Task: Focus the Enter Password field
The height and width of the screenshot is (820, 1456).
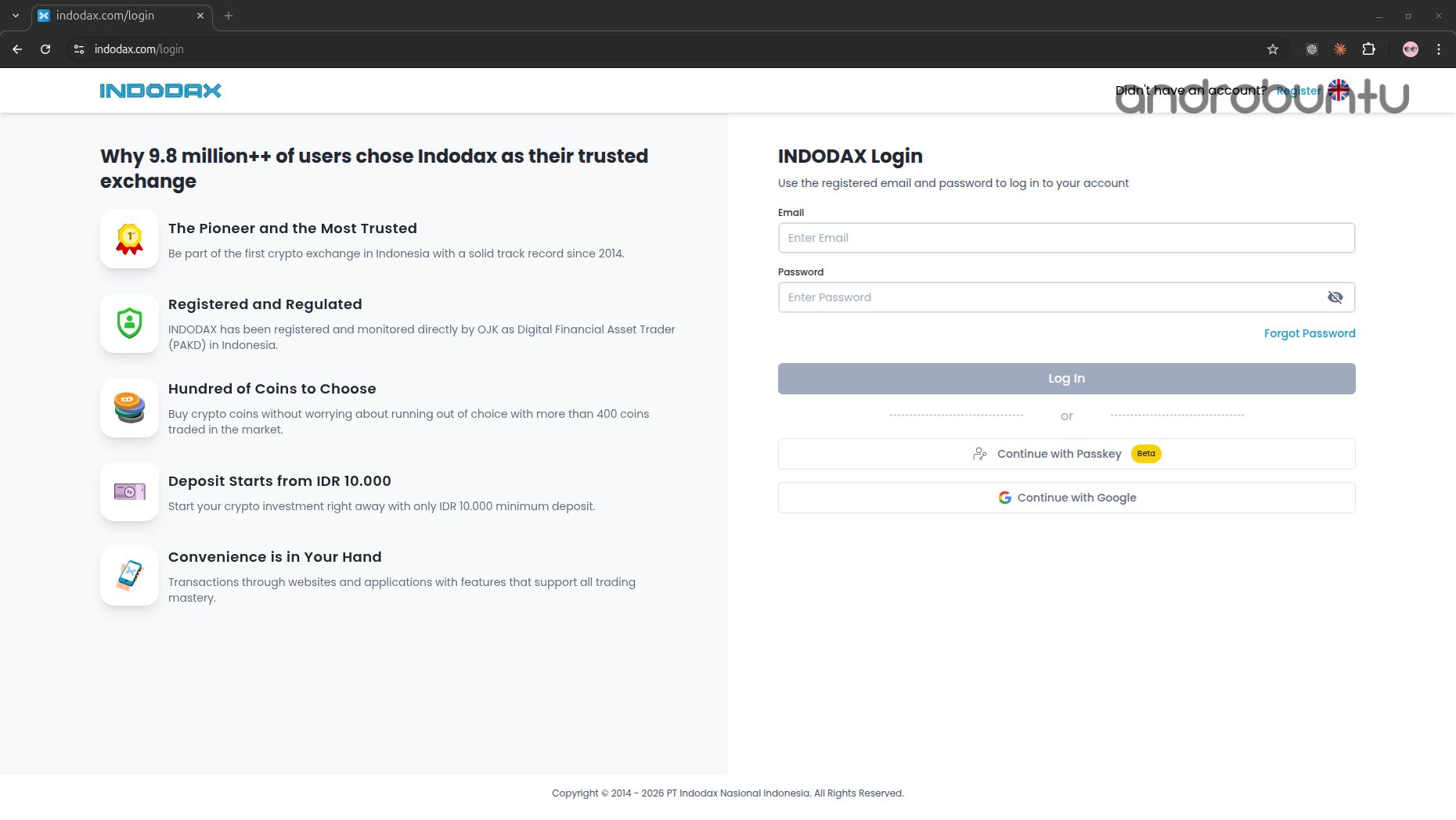Action: (1049, 297)
